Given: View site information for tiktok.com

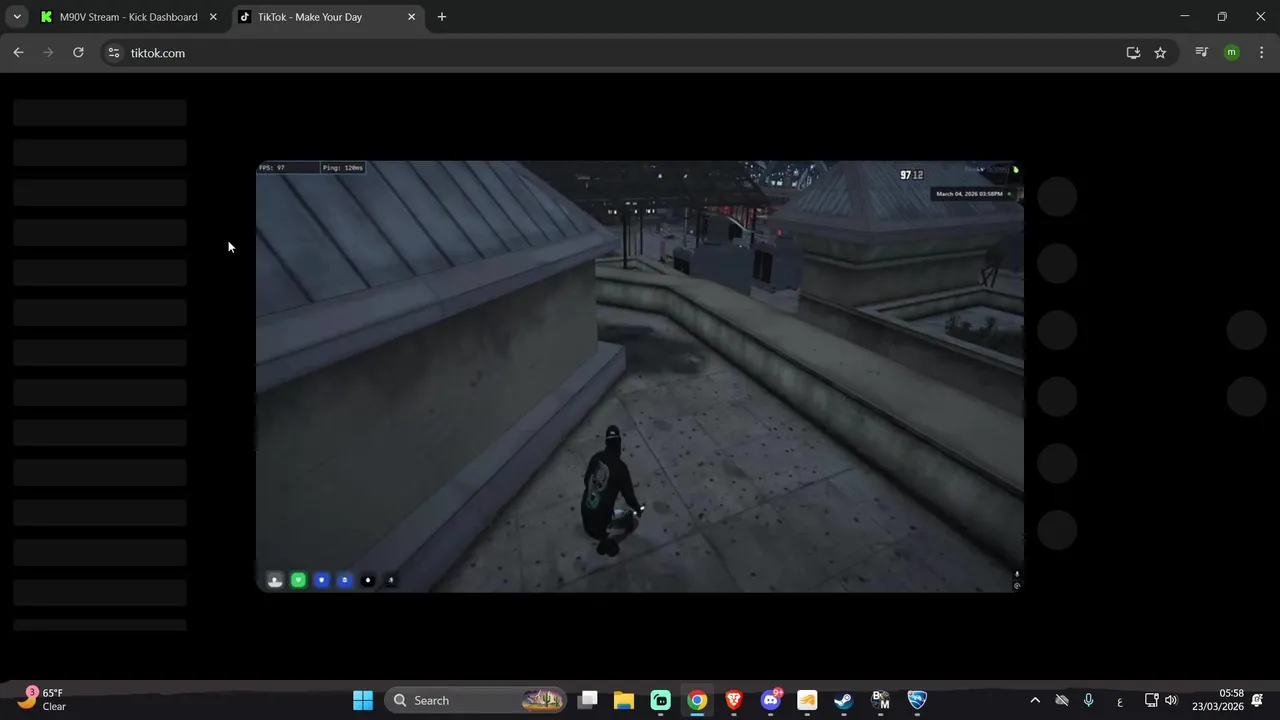Looking at the screenshot, I should point(114,53).
